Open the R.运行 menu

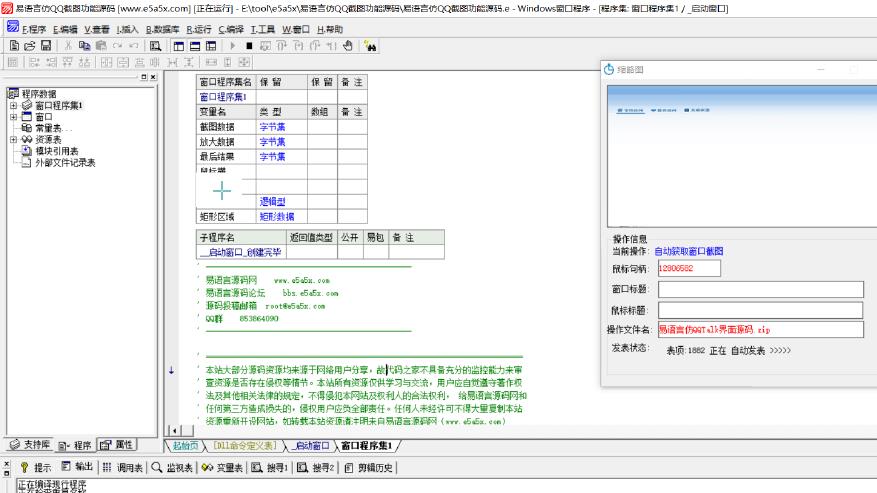199,30
